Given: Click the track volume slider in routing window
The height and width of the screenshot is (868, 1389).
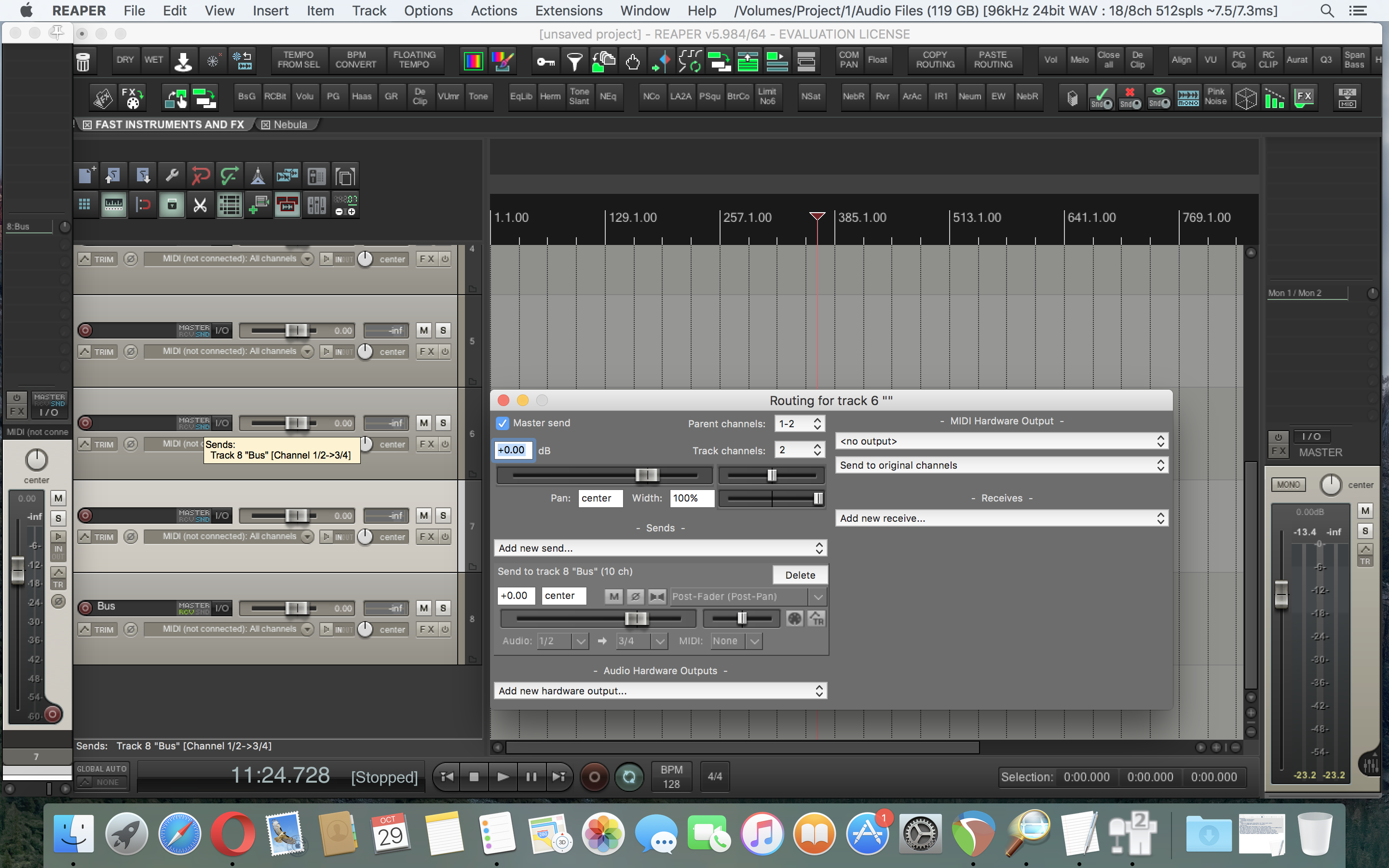Looking at the screenshot, I should (x=647, y=475).
